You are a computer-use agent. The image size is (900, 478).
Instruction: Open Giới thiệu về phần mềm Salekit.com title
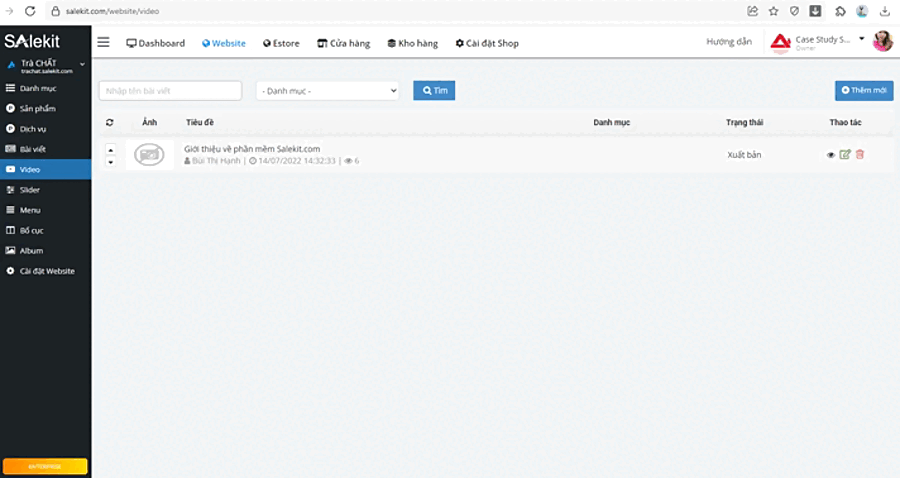coord(252,149)
